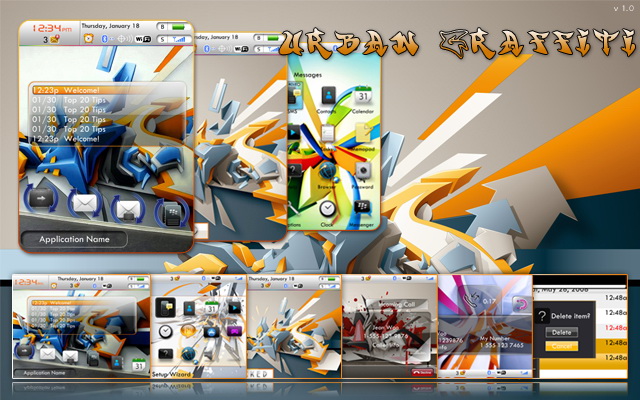Open the first bottom thumbnail with blue graffiti home screen
Image resolution: width=640 pixels, height=400 pixels.
point(81,326)
